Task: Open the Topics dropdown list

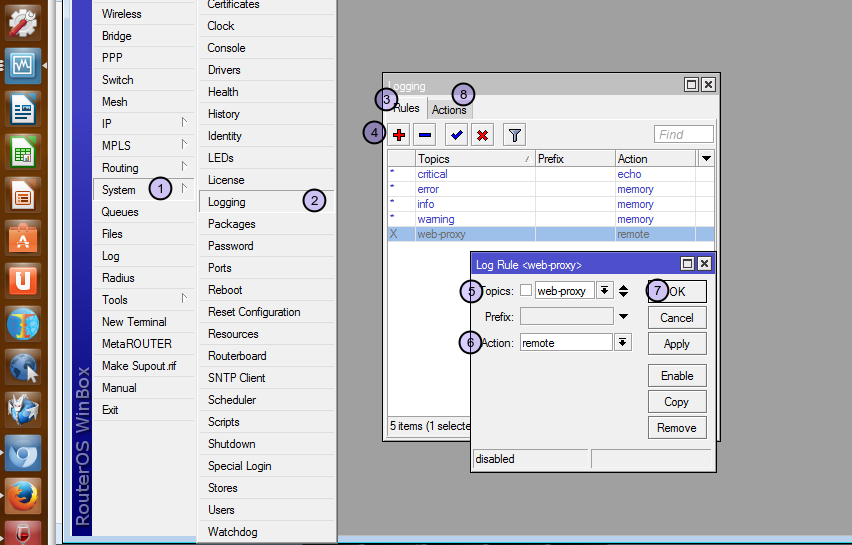Action: (604, 291)
